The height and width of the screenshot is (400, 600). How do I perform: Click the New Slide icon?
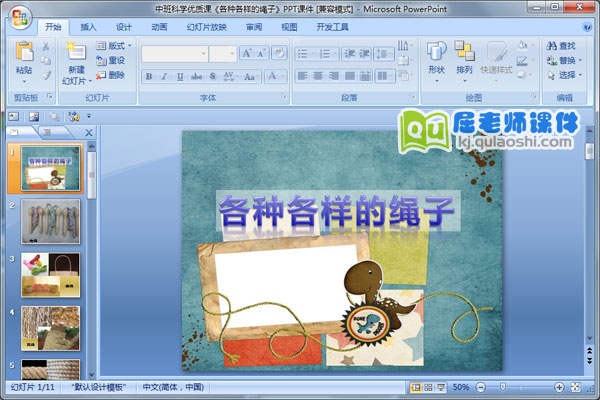coord(76,51)
